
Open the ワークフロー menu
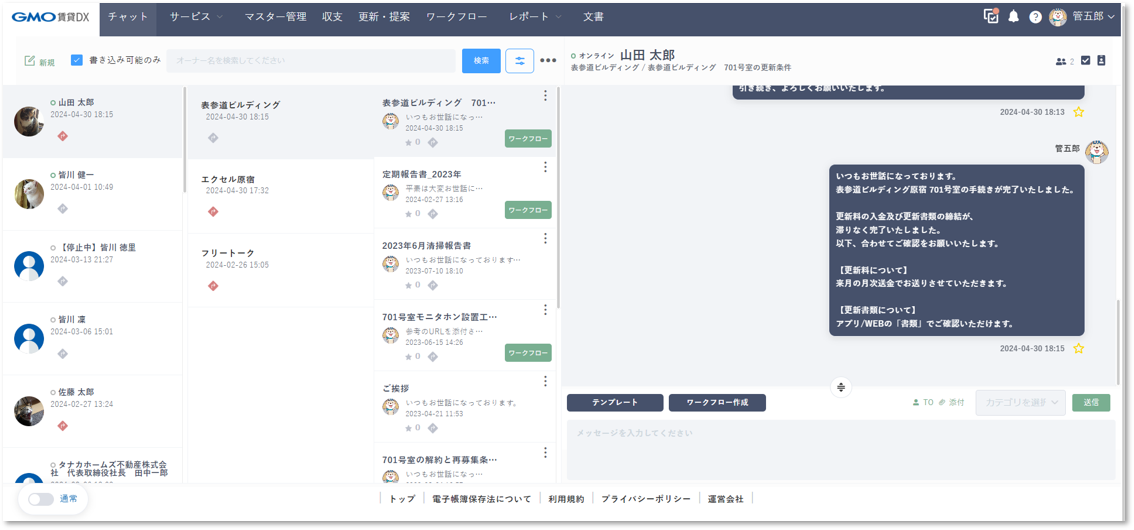tap(456, 17)
